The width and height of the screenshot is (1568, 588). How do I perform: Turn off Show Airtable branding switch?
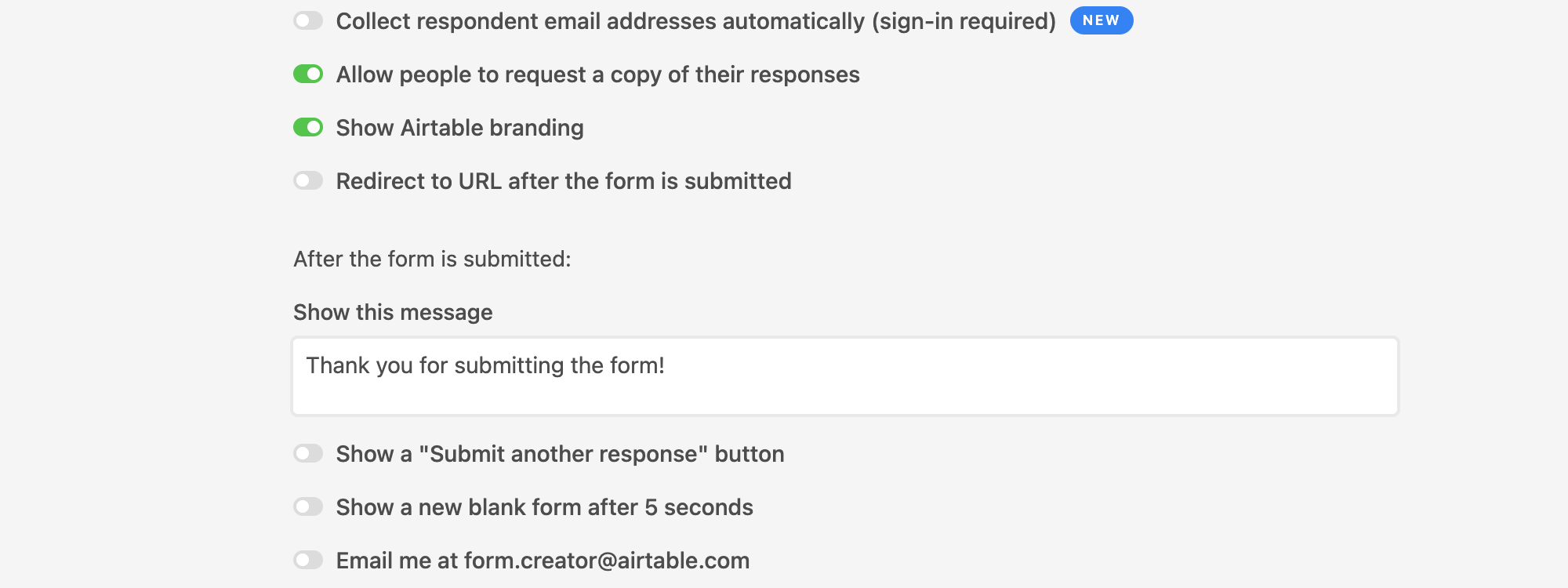tap(308, 127)
